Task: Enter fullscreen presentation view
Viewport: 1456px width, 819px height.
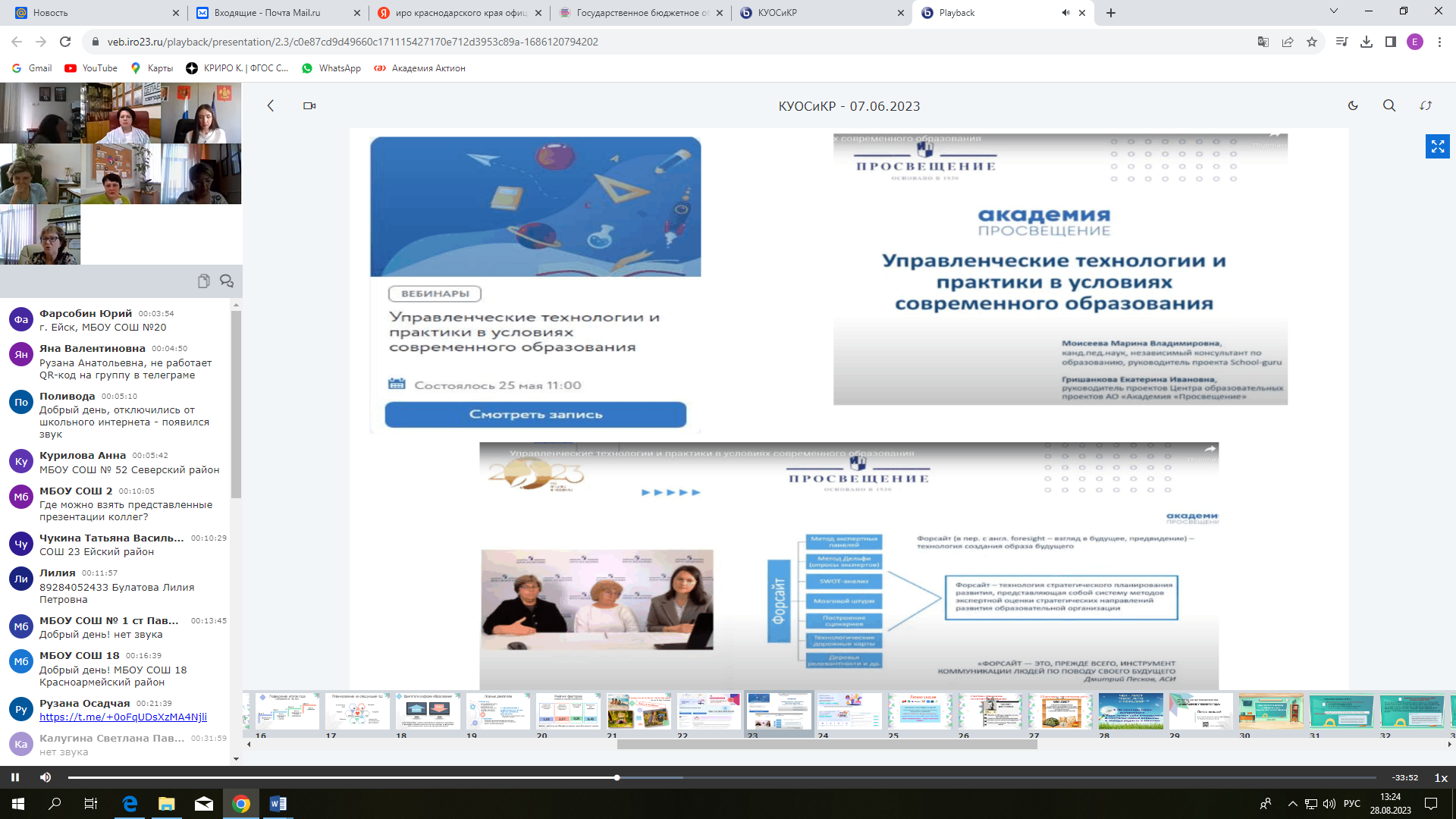Action: click(1437, 146)
